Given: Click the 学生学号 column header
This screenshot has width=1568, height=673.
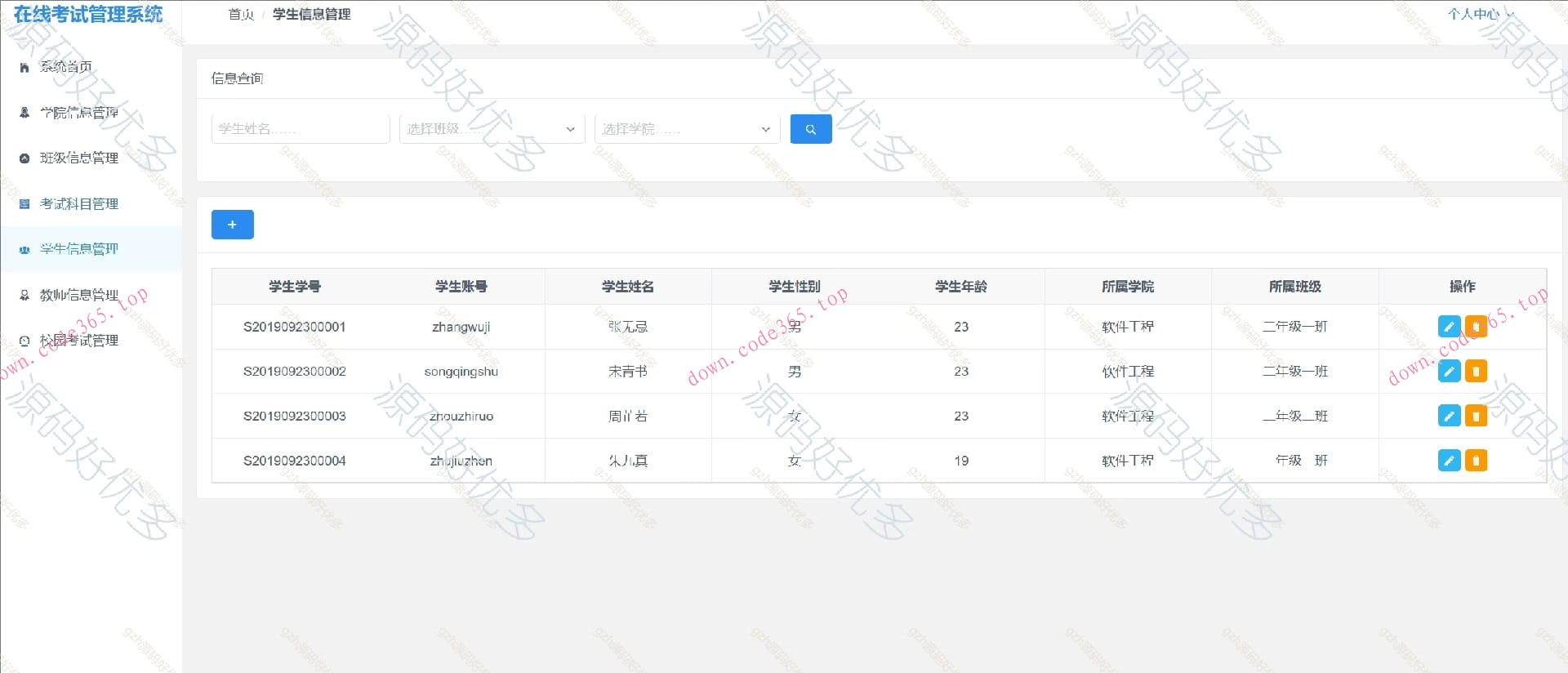Looking at the screenshot, I should (x=295, y=287).
